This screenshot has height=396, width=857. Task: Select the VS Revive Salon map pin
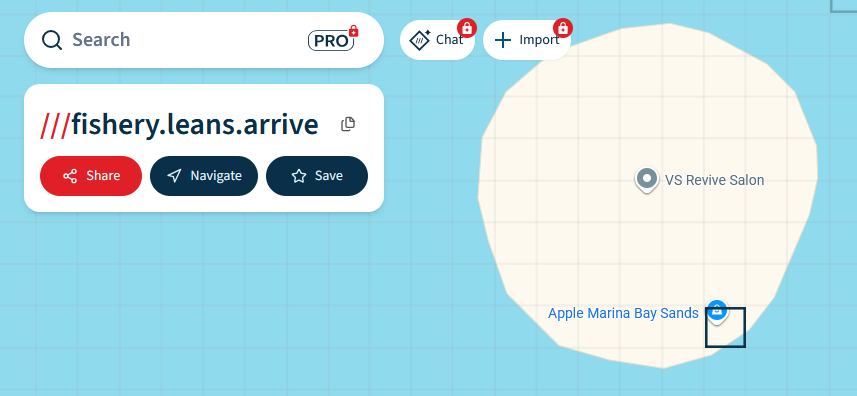[x=647, y=179]
